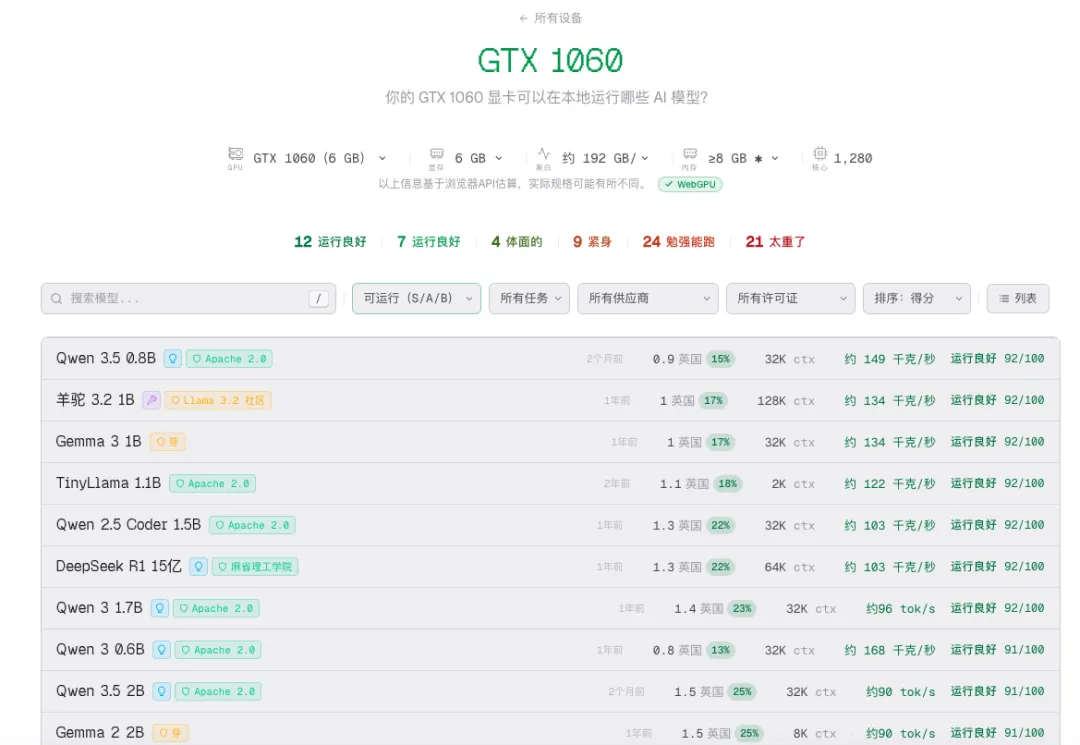This screenshot has height=745, width=1080.
Task: Click Apache 2.0 badge on Qwen 3 1.7B
Action: pyautogui.click(x=216, y=609)
